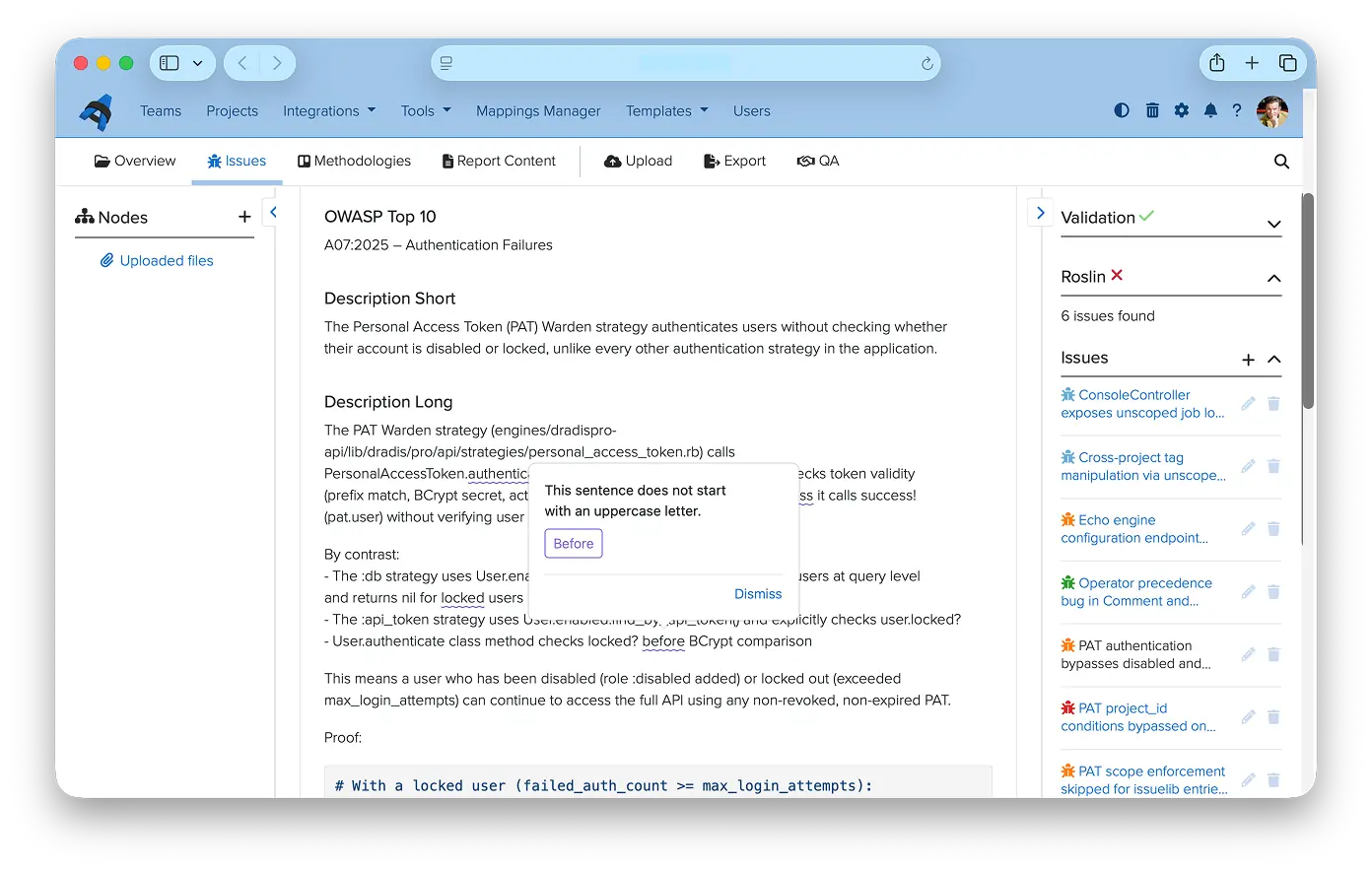
Task: Open the Templates dropdown menu
Action: tap(667, 111)
